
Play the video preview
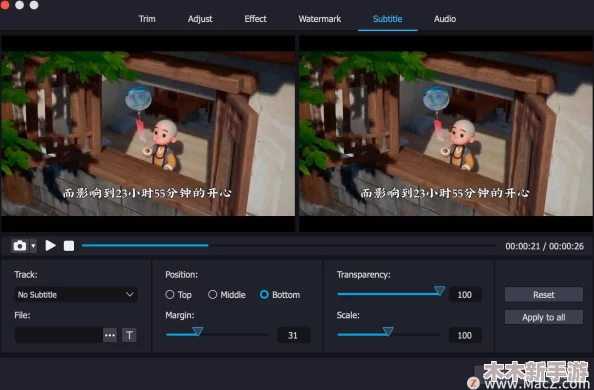[x=50, y=246]
